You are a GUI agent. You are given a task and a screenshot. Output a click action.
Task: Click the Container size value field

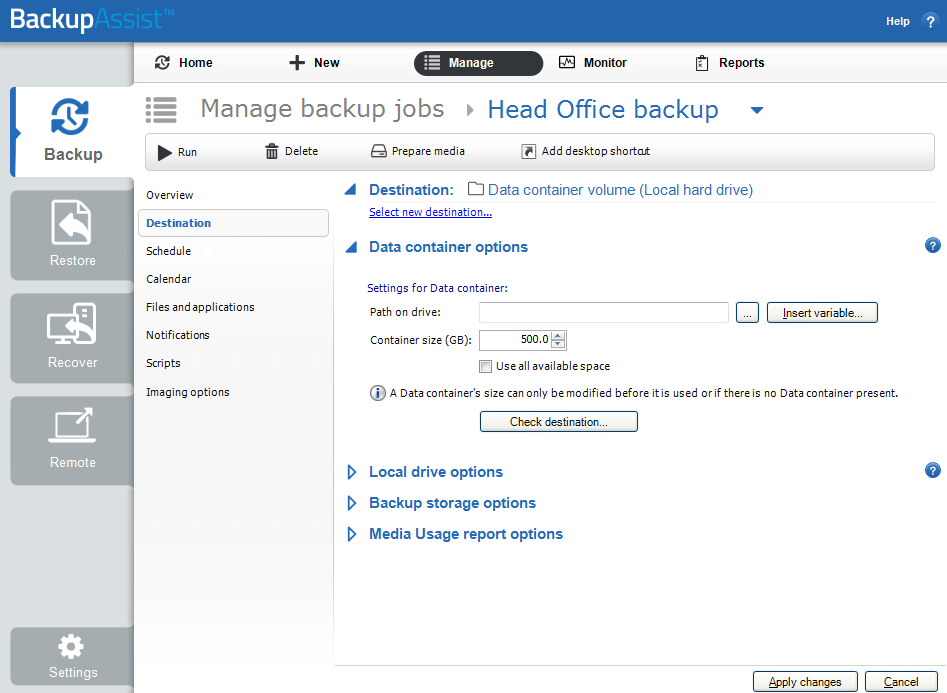click(x=515, y=340)
